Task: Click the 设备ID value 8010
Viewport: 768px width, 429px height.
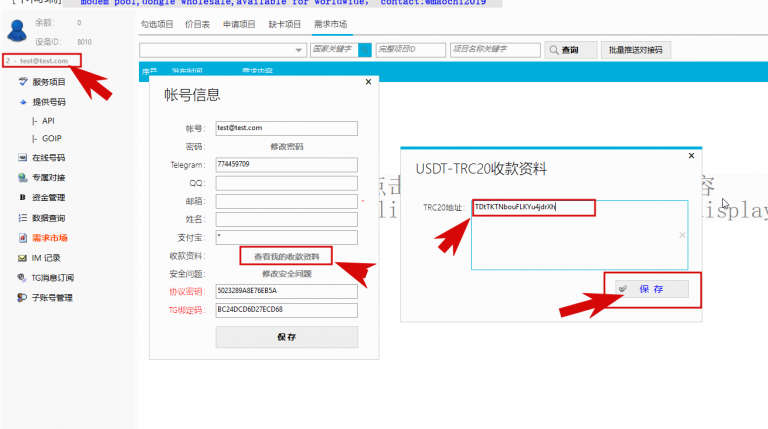Action: tap(84, 42)
